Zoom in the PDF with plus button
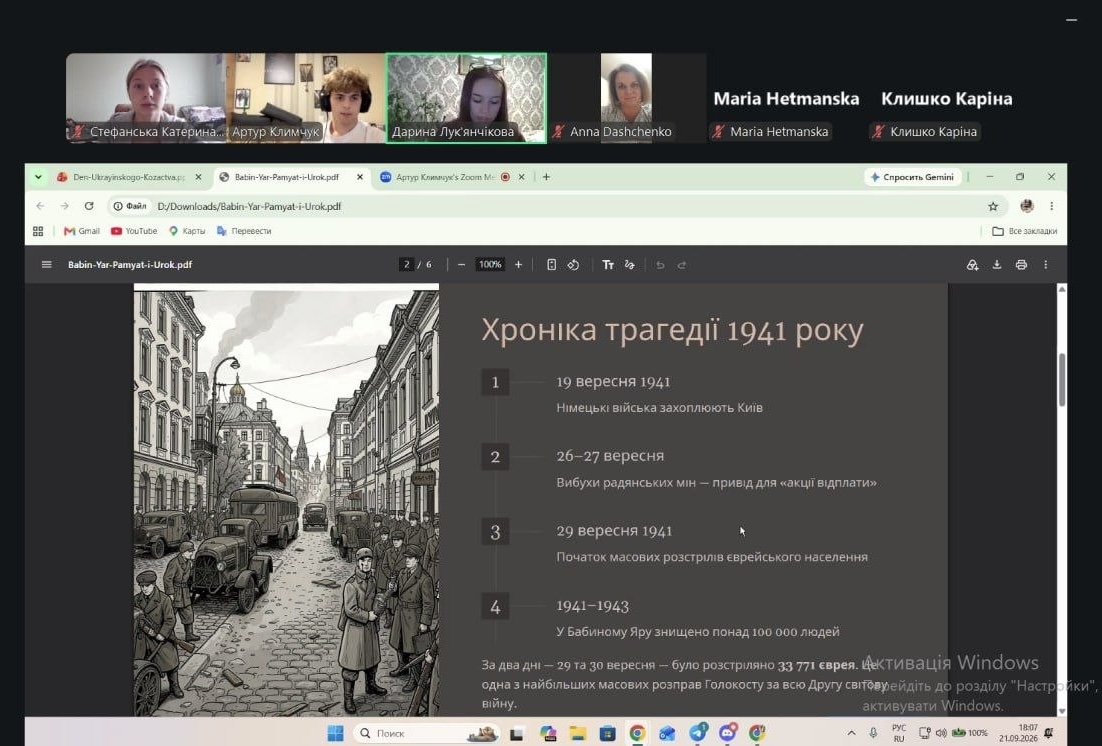Viewport: 1102px width, 746px height. pyautogui.click(x=519, y=264)
